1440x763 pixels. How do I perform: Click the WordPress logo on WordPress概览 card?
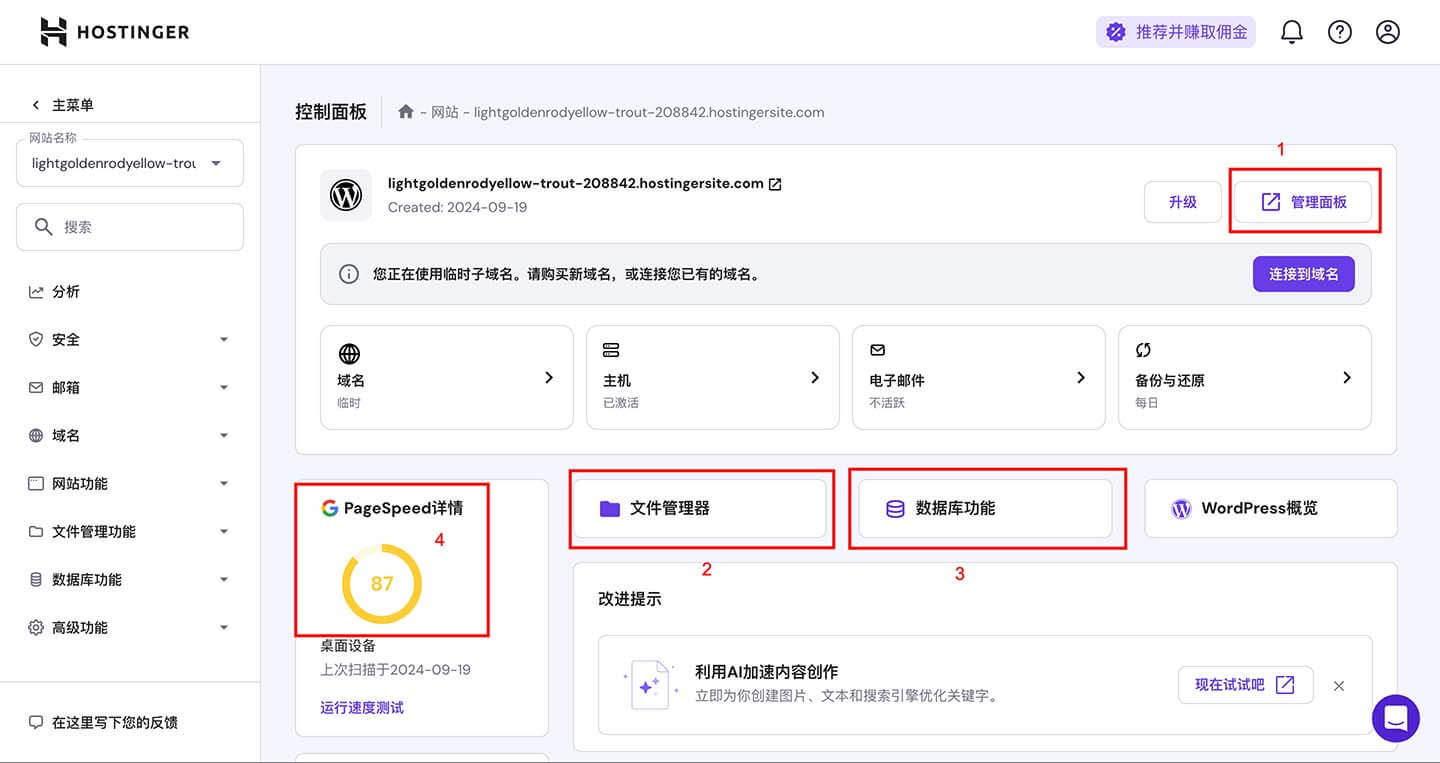1181,509
